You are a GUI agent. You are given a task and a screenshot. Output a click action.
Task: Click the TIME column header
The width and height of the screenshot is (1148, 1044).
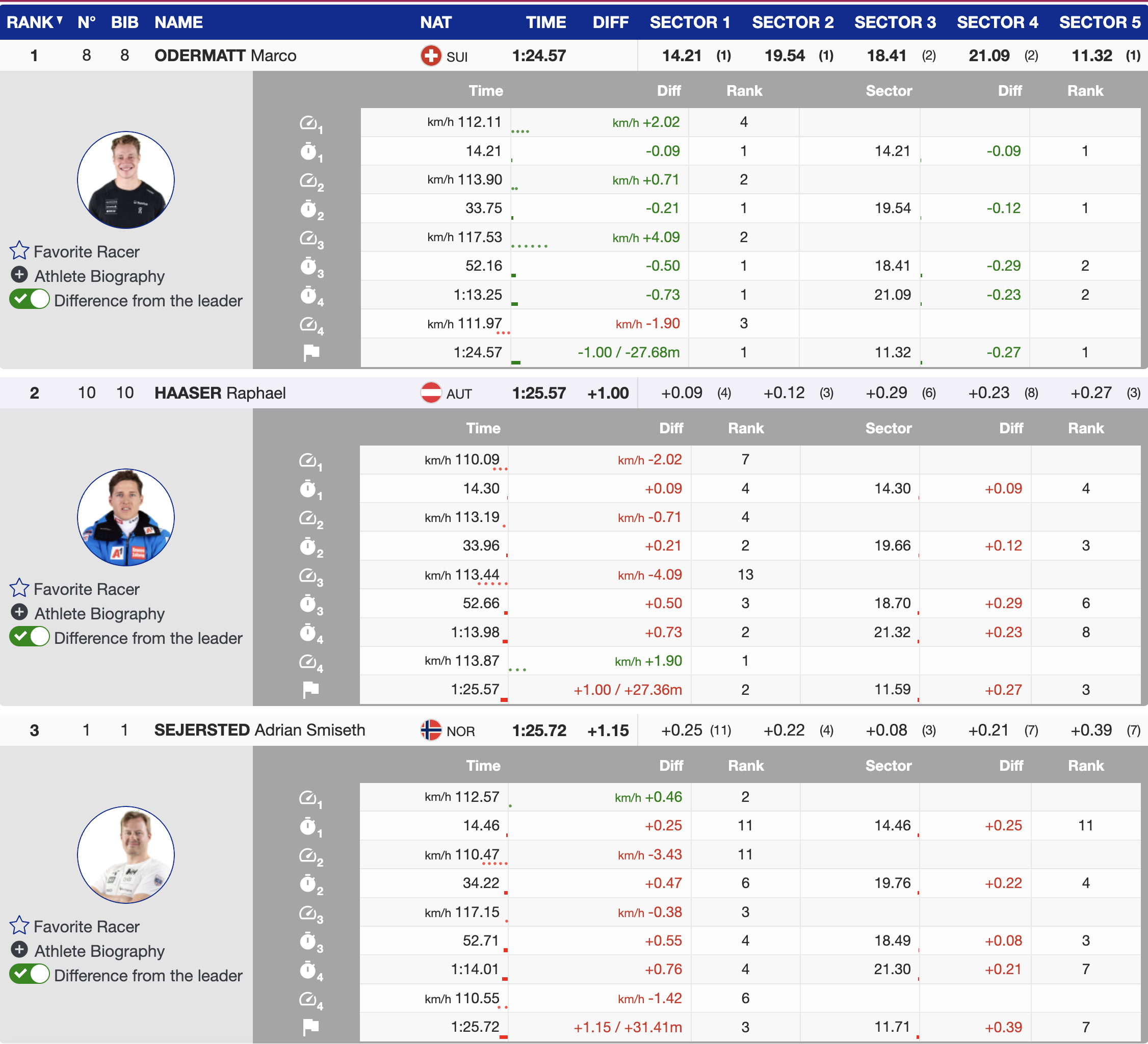545,22
